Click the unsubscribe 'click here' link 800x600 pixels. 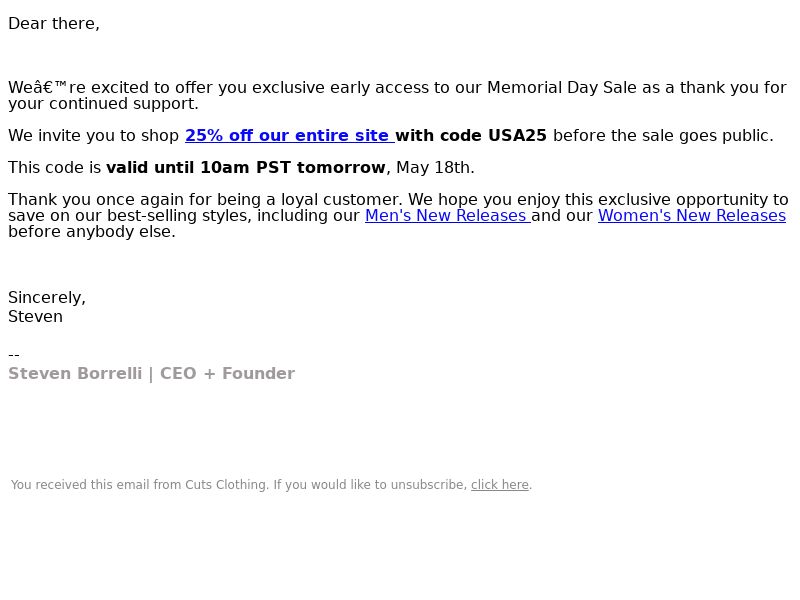pos(499,485)
